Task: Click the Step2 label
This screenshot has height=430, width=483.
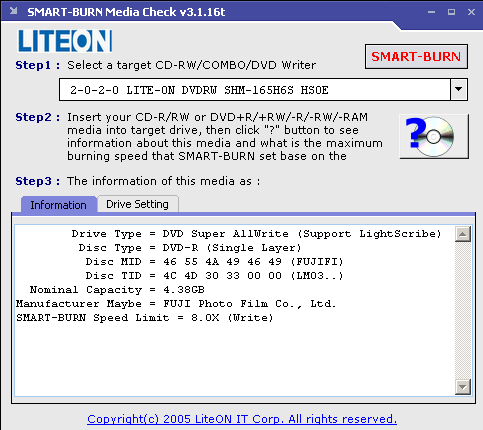Action: [38, 117]
